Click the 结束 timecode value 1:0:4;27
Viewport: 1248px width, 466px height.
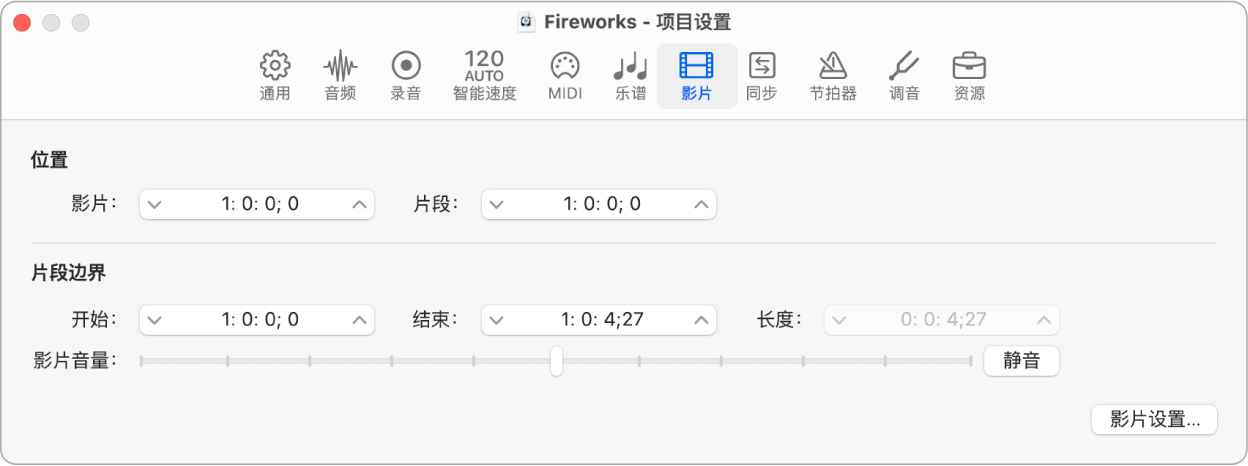click(602, 320)
